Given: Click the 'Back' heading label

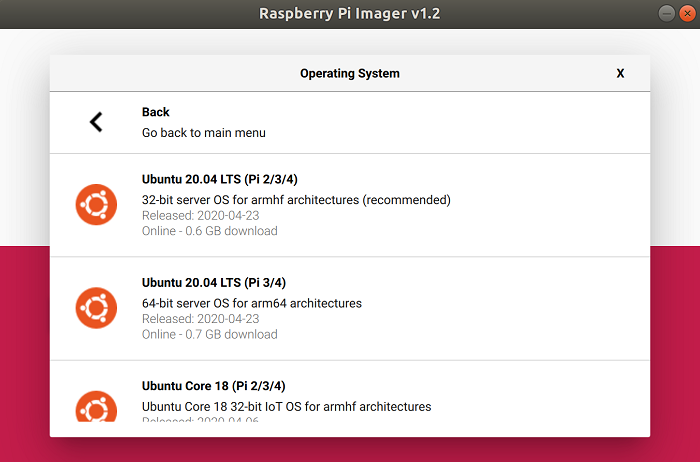Looking at the screenshot, I should (x=155, y=112).
